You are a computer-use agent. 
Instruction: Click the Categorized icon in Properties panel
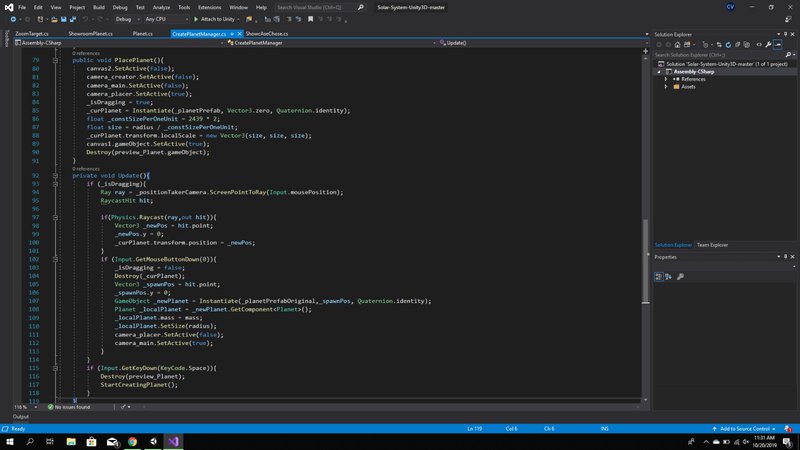pyautogui.click(x=659, y=276)
